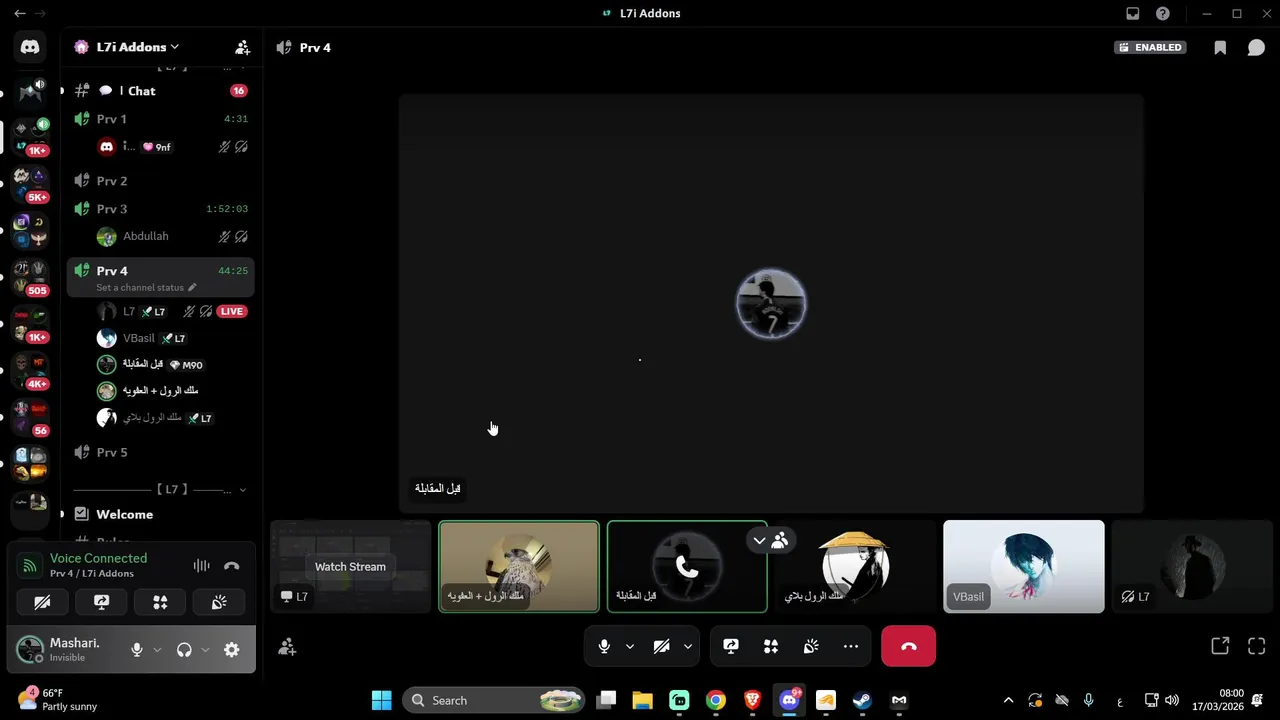Join the Prv 1 voice channel
This screenshot has width=1280, height=720.
(x=160, y=119)
